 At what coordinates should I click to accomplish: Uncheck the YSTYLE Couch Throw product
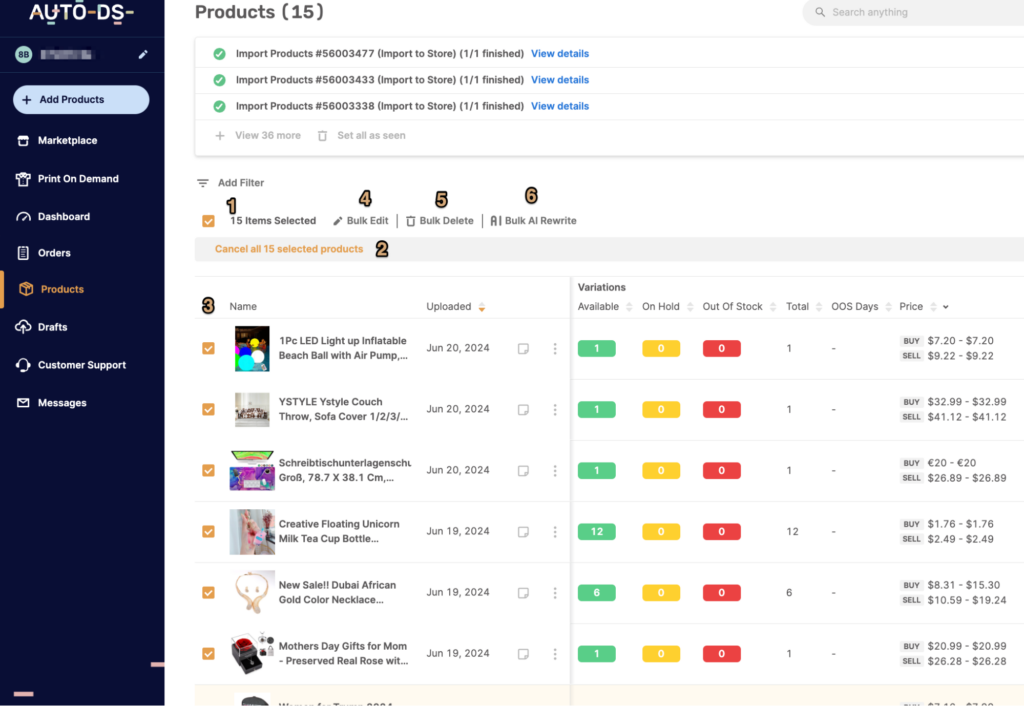click(208, 409)
